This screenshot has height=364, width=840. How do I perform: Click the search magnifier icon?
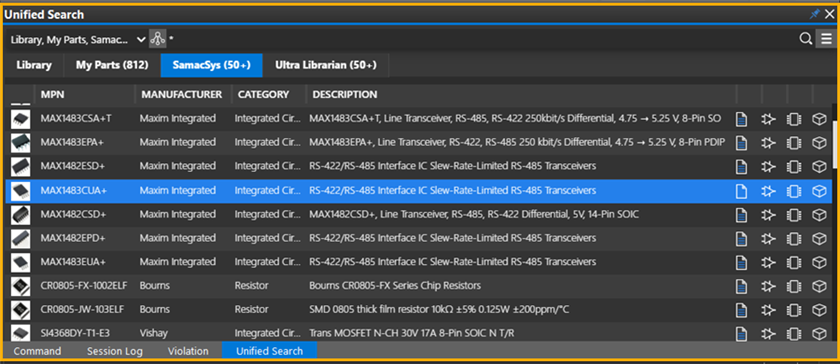805,39
